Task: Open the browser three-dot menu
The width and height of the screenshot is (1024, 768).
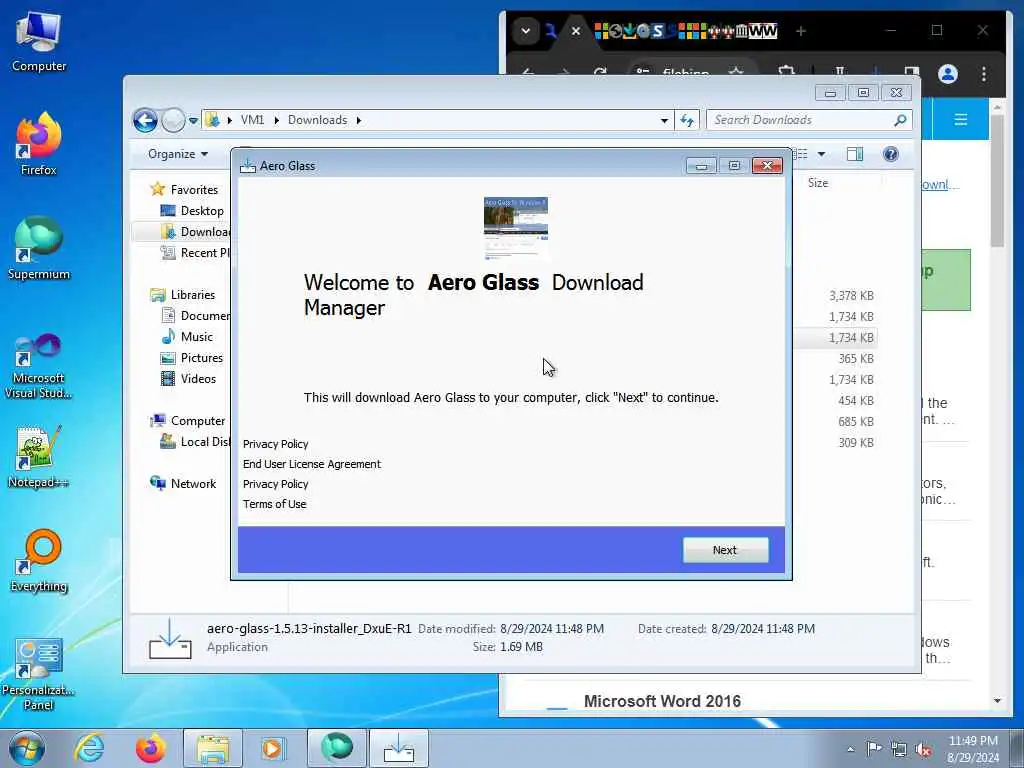Action: tap(984, 74)
